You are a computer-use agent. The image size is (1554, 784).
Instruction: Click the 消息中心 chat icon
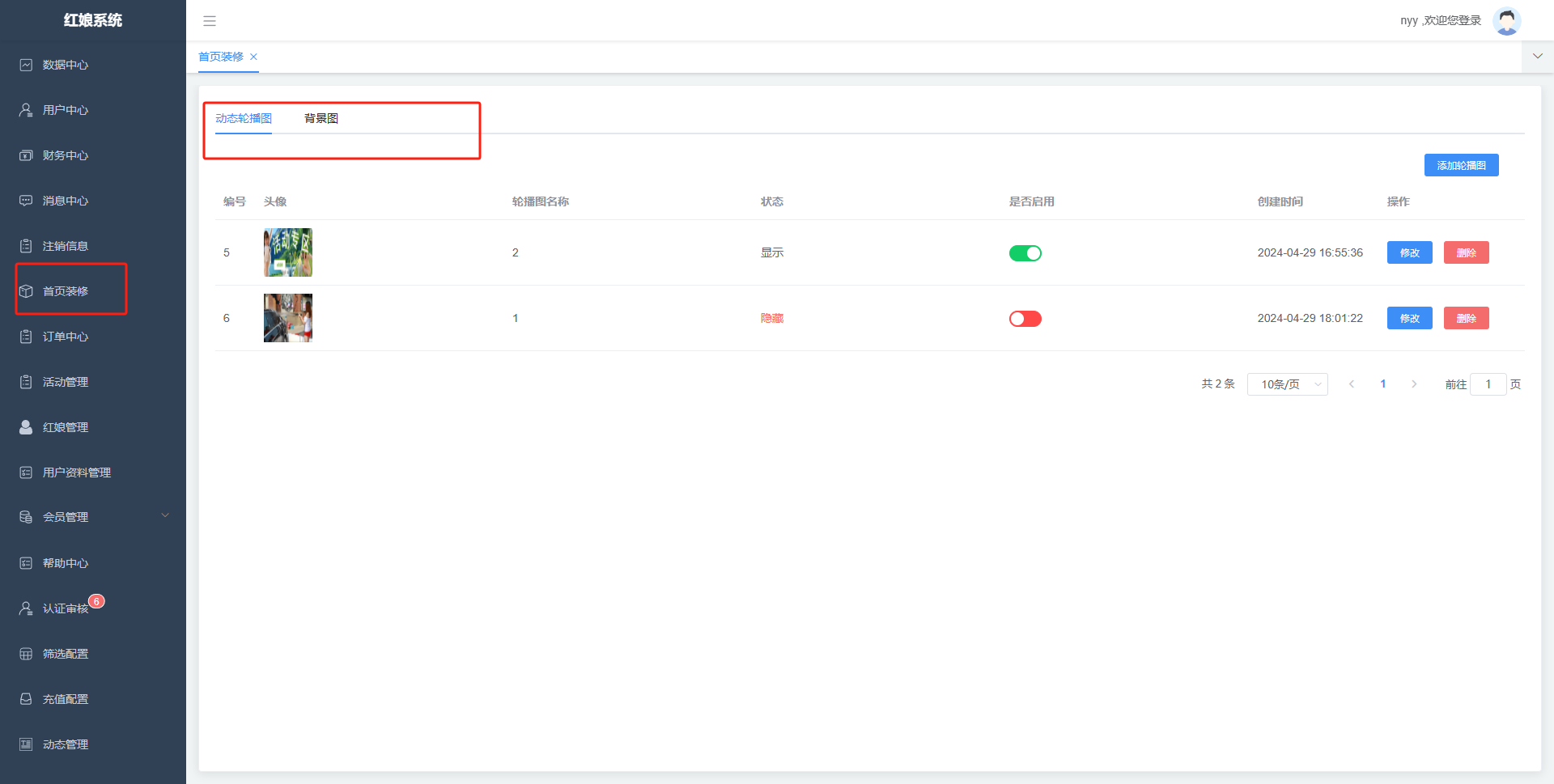26,201
